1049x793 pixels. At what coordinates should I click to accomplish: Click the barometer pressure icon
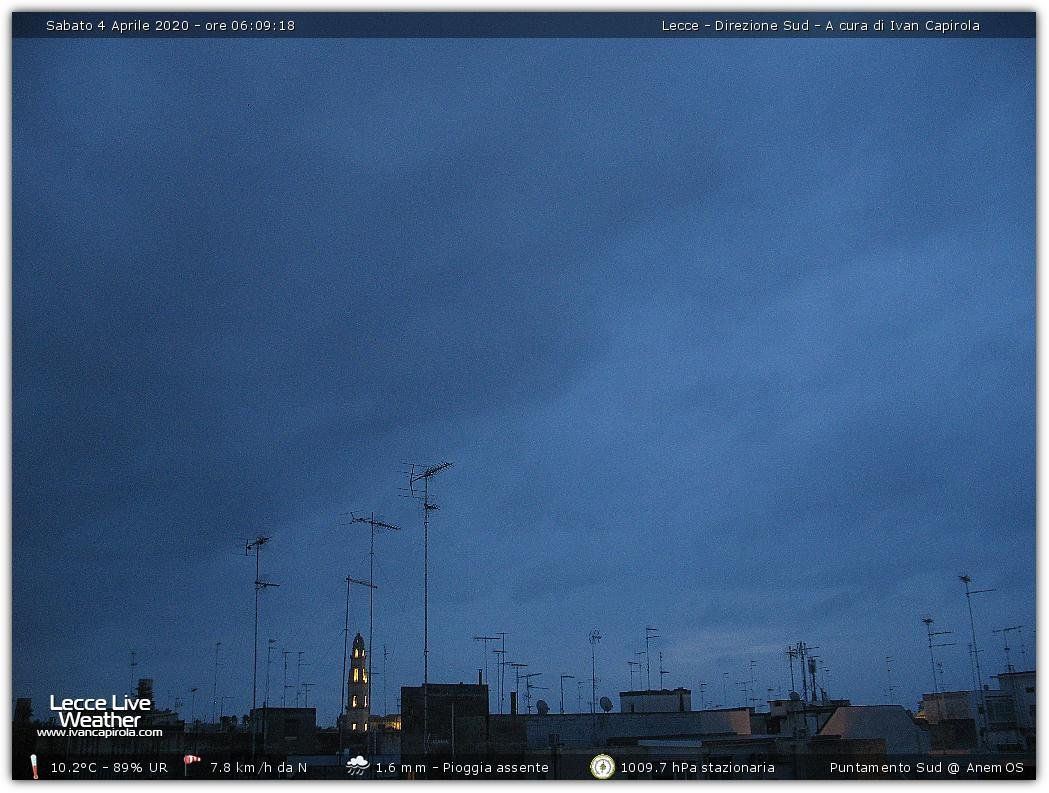[602, 767]
